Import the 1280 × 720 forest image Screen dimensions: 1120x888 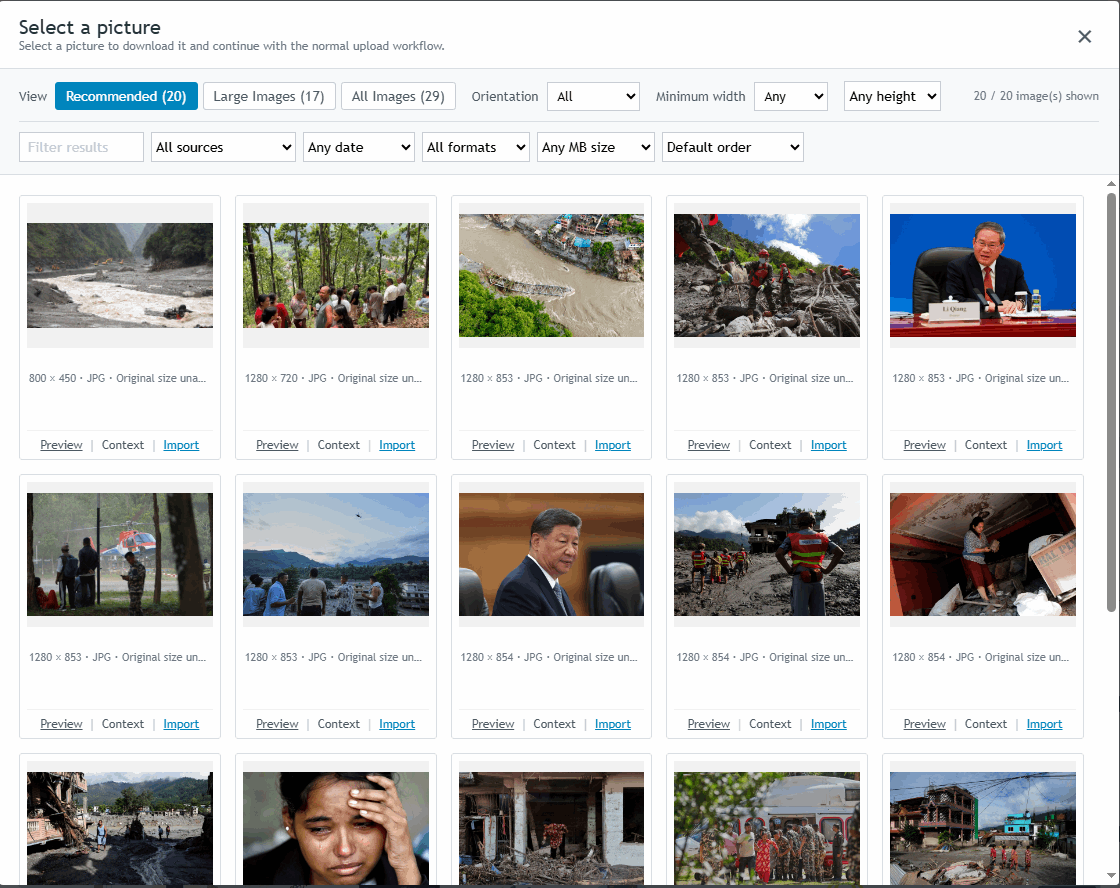tap(397, 445)
